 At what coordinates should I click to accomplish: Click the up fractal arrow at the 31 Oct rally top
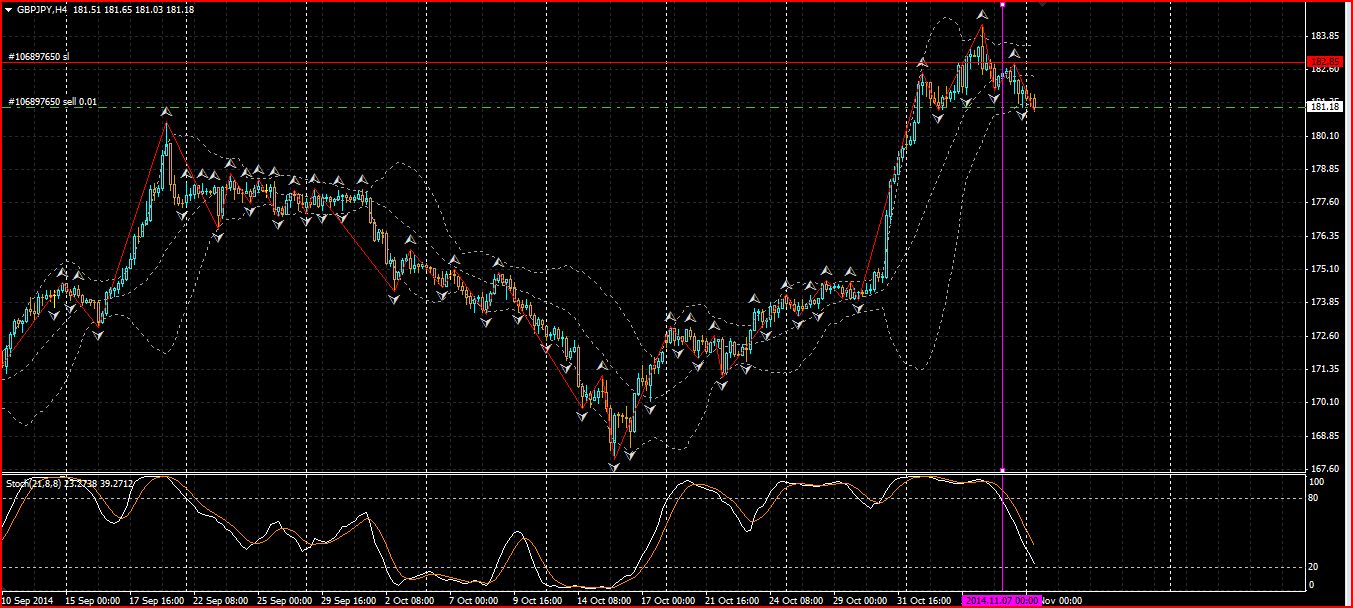922,63
